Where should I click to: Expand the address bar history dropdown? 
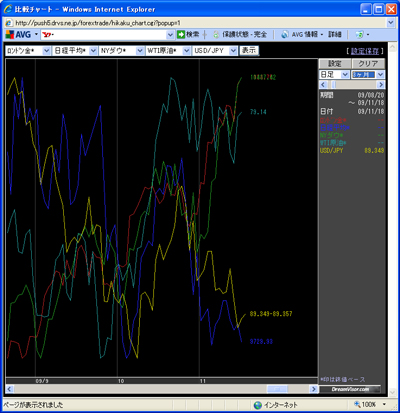(x=391, y=23)
